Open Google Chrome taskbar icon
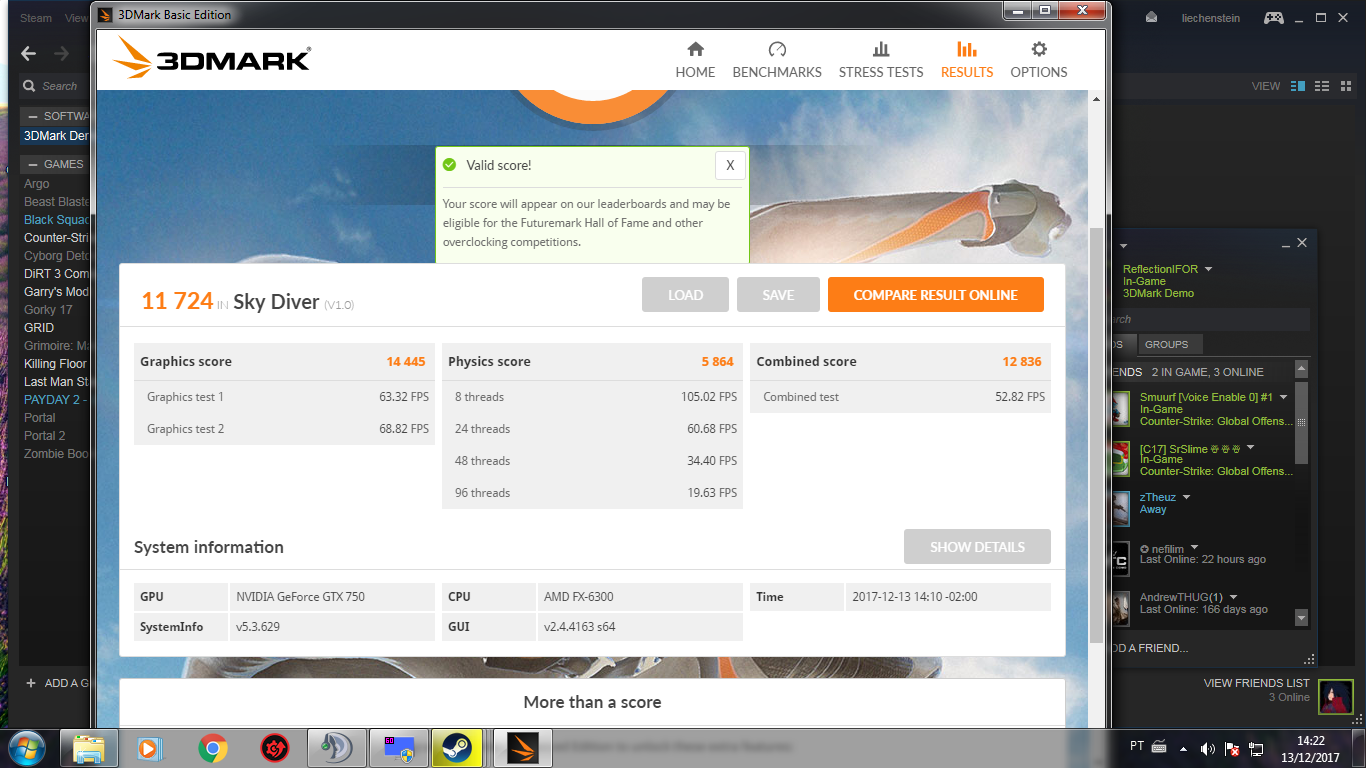1366x768 pixels. (x=213, y=747)
